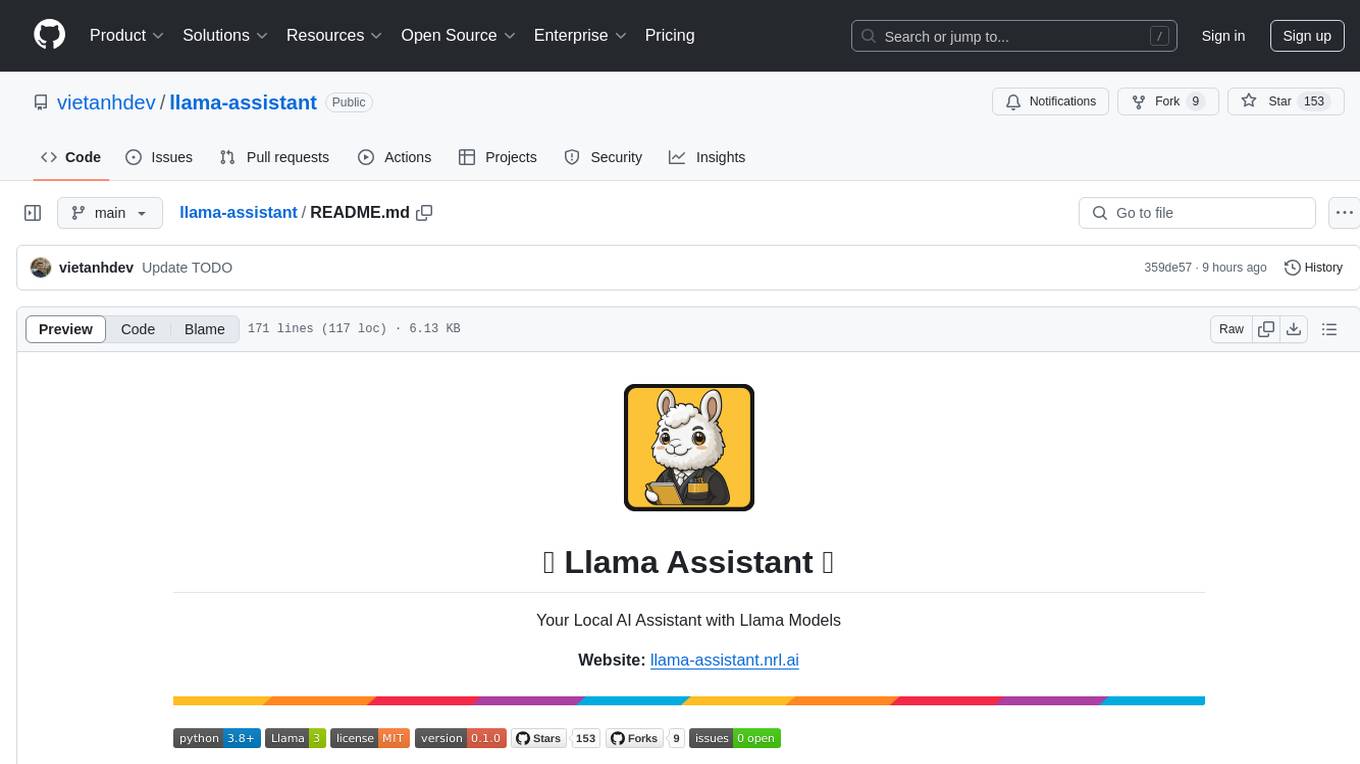Click the Notifications bell button
Viewport: 1360px width, 764px height.
pos(1051,102)
